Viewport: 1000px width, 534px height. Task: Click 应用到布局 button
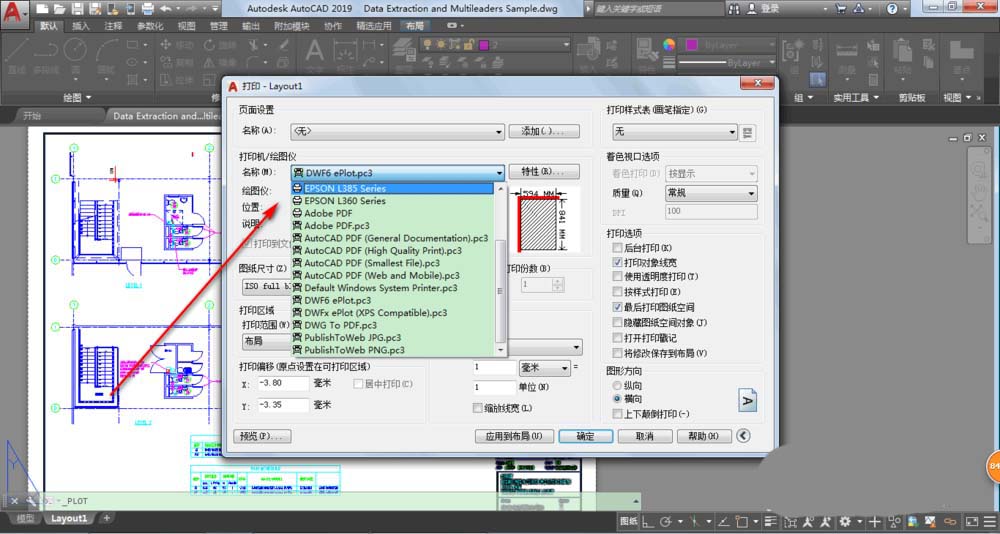(x=513, y=436)
